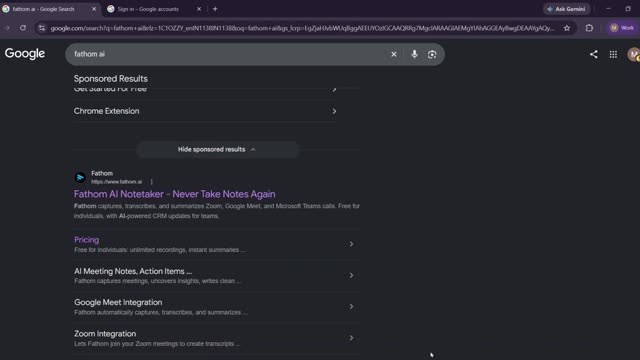
Task: Click the site information icon in address bar
Action: click(42, 28)
